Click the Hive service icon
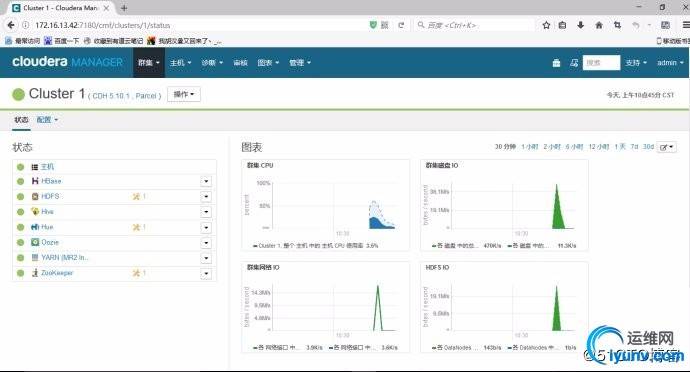 (x=35, y=211)
